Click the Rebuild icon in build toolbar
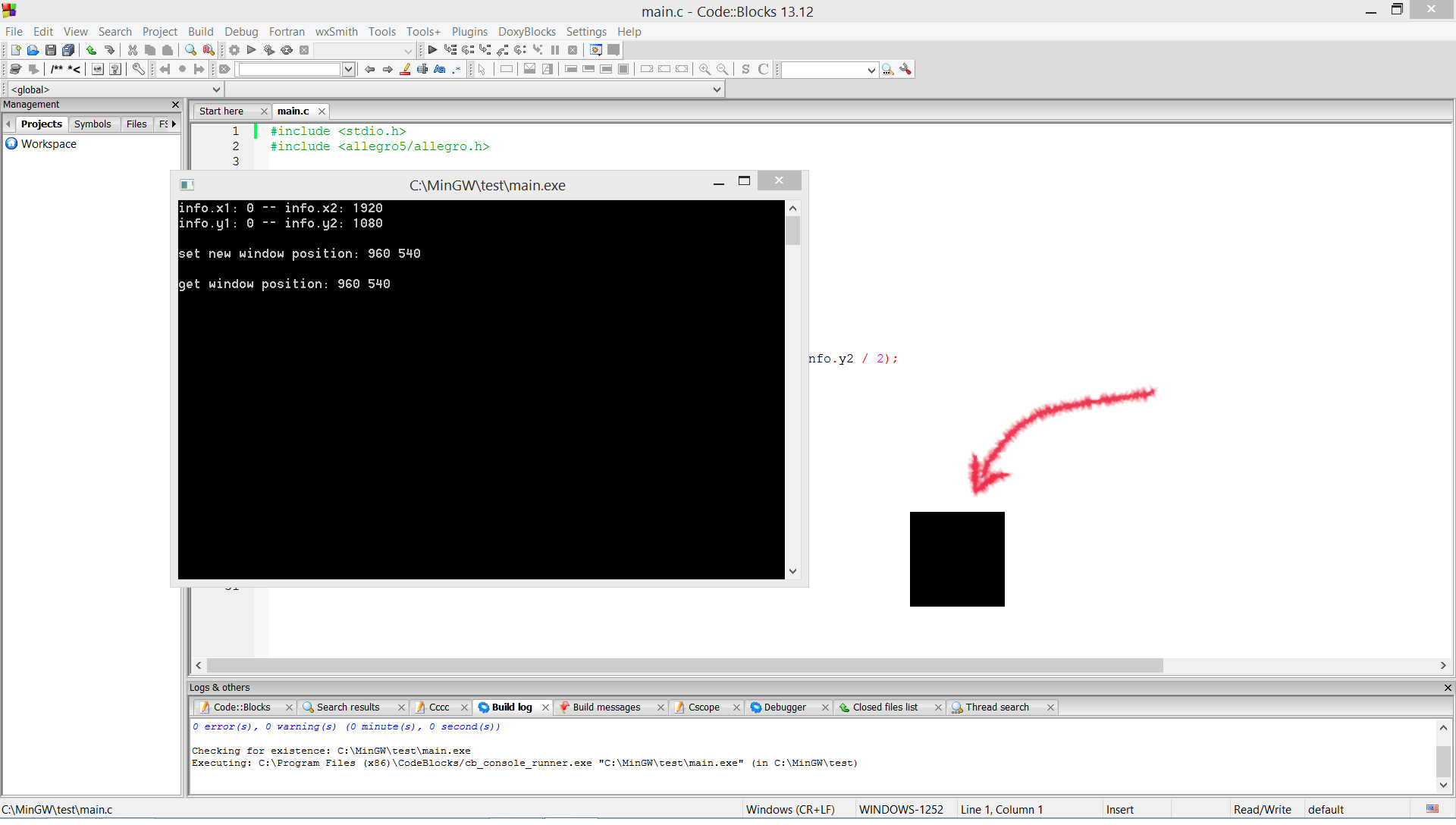1456x825 pixels. coord(287,50)
